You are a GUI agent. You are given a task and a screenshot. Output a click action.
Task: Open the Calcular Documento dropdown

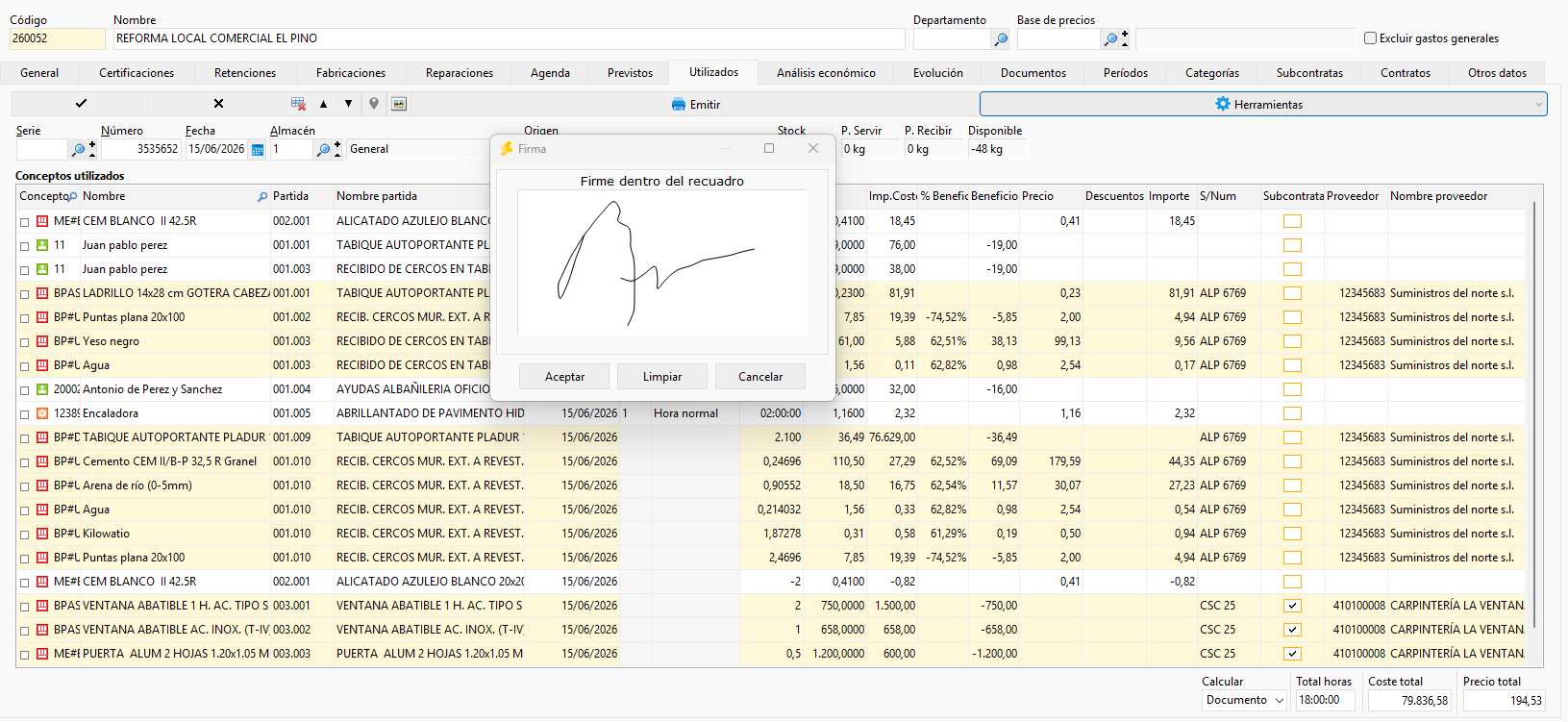(1244, 700)
